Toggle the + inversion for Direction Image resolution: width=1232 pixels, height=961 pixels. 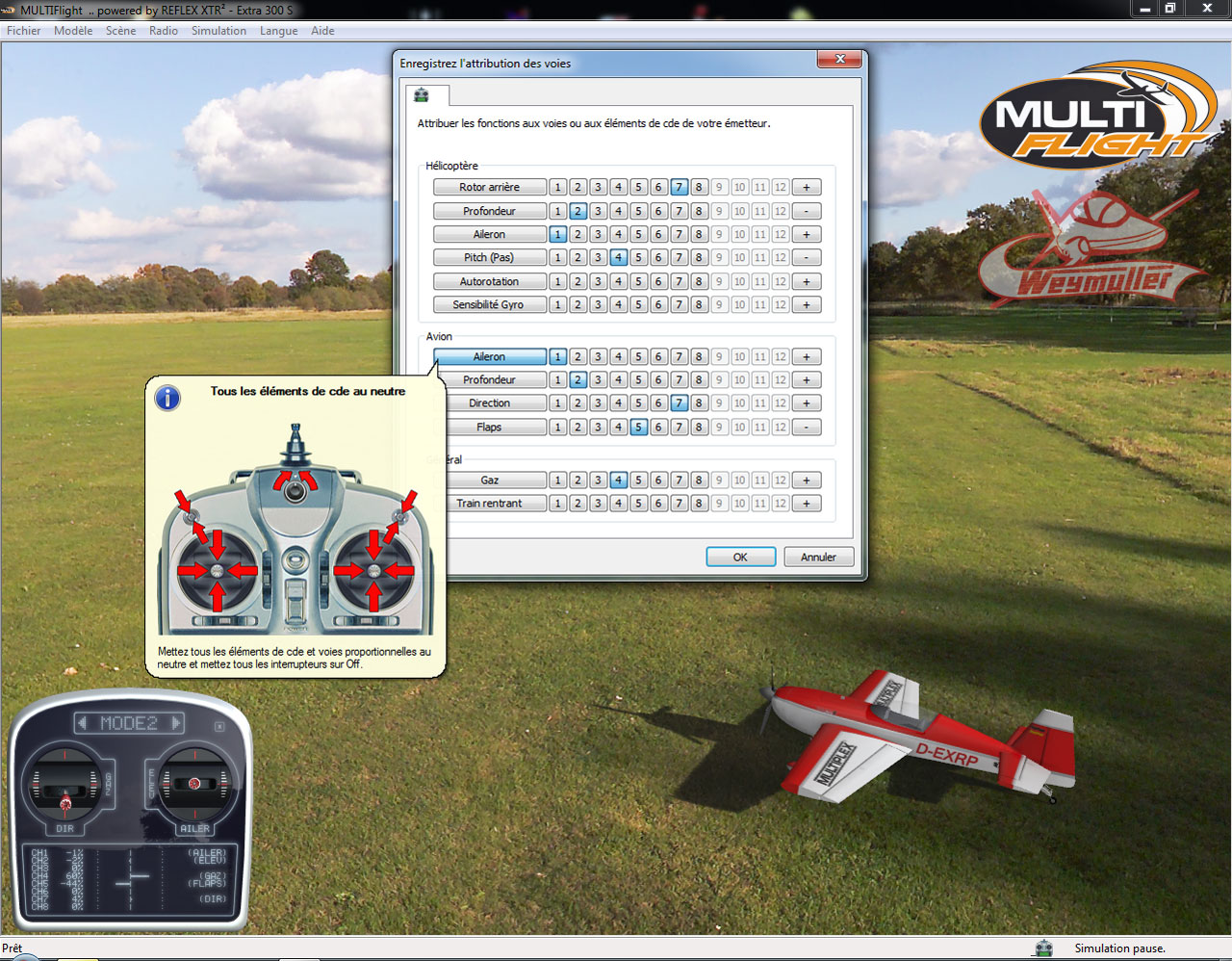807,403
